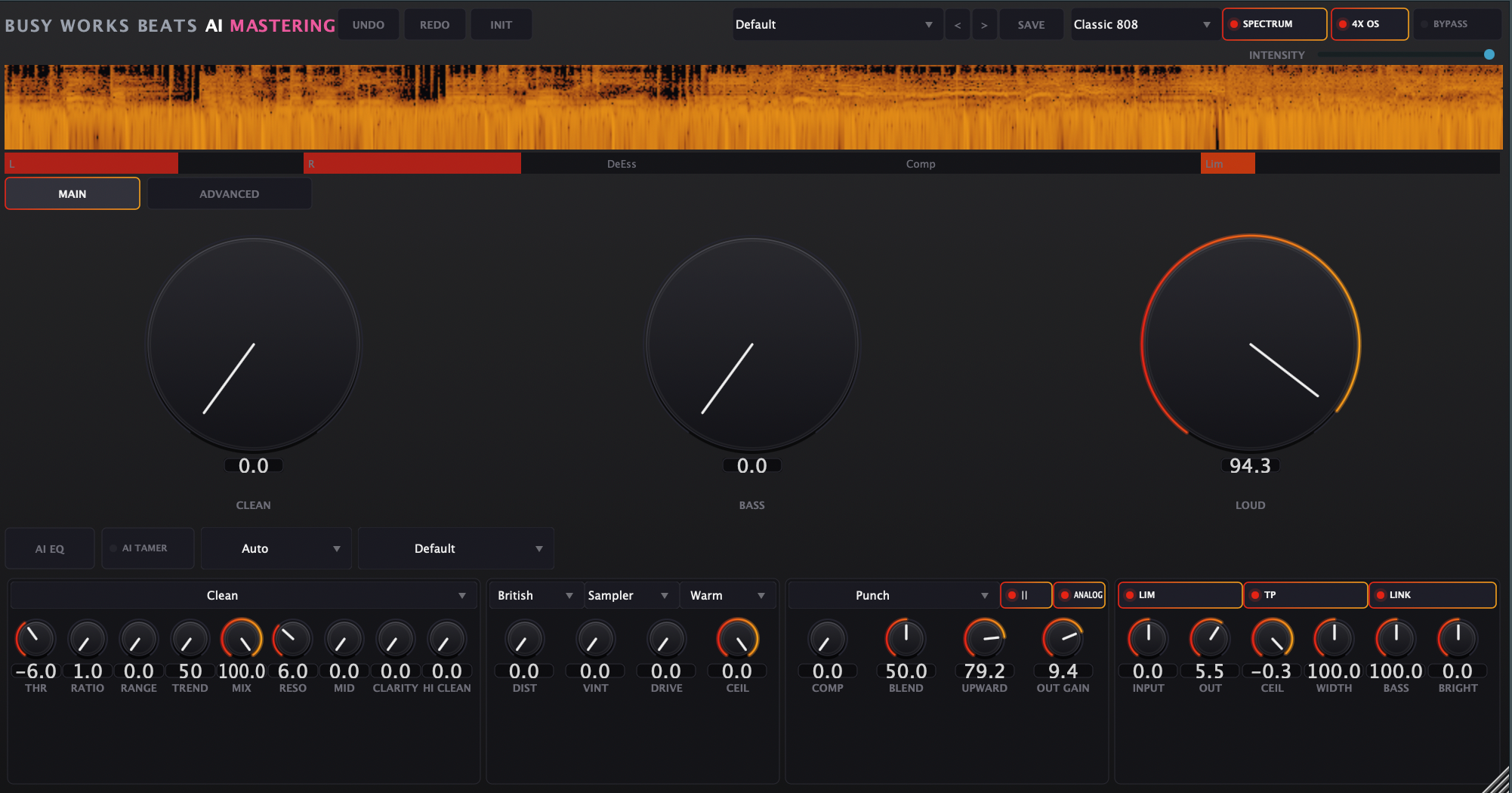This screenshot has width=1512, height=793.
Task: Toggle the ANALOG mode switch
Action: click(x=1079, y=595)
